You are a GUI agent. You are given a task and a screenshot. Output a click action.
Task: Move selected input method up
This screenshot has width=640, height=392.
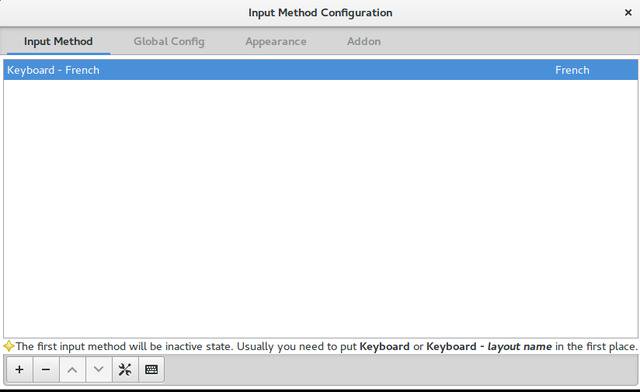pyautogui.click(x=72, y=370)
